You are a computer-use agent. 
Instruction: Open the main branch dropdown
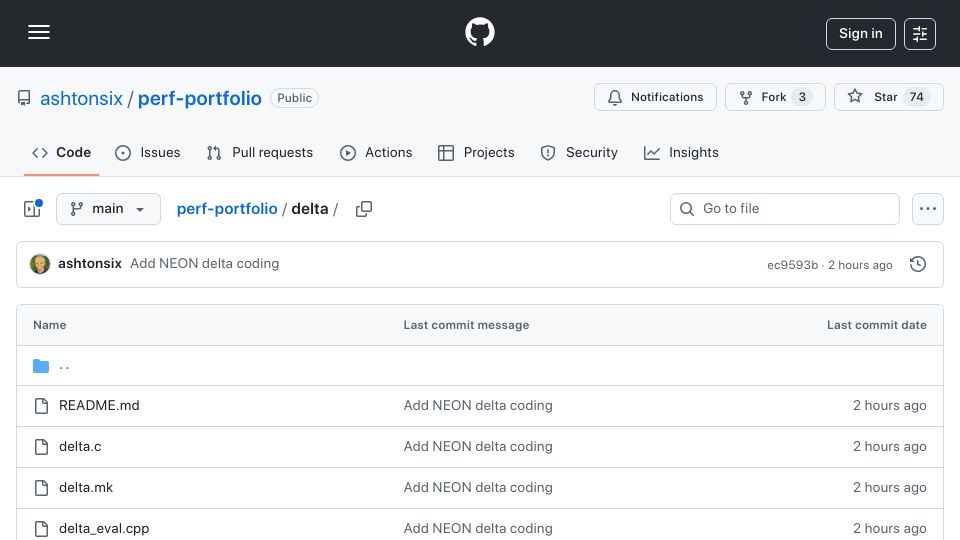(x=108, y=209)
